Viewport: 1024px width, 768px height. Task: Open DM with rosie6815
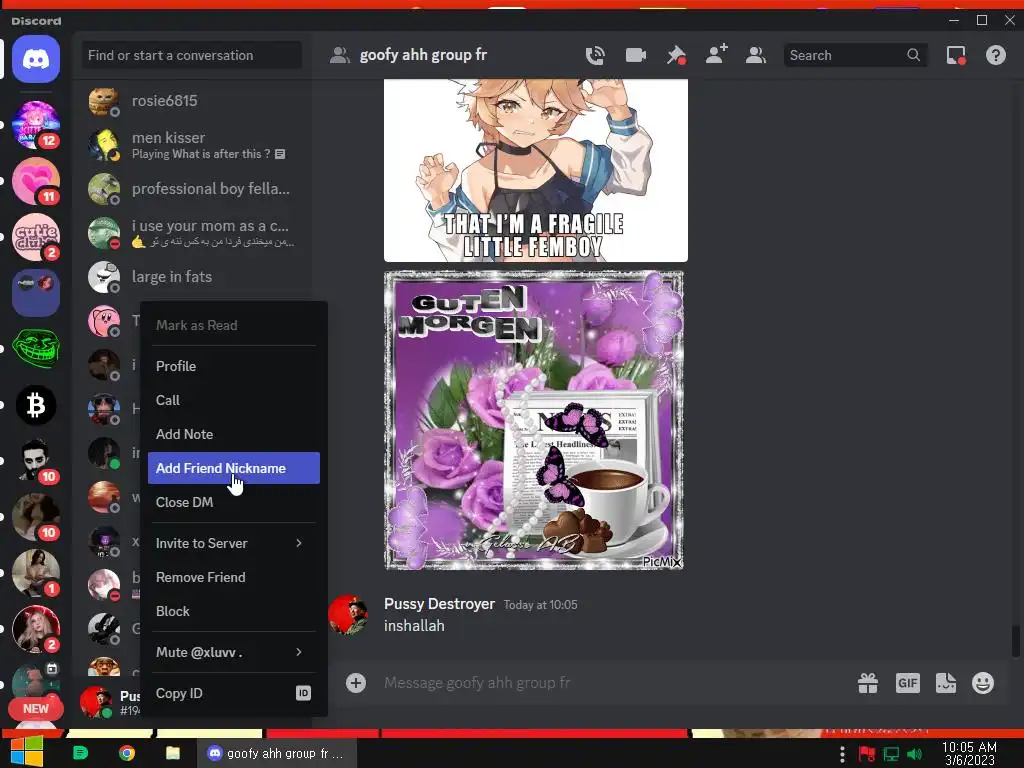click(193, 101)
